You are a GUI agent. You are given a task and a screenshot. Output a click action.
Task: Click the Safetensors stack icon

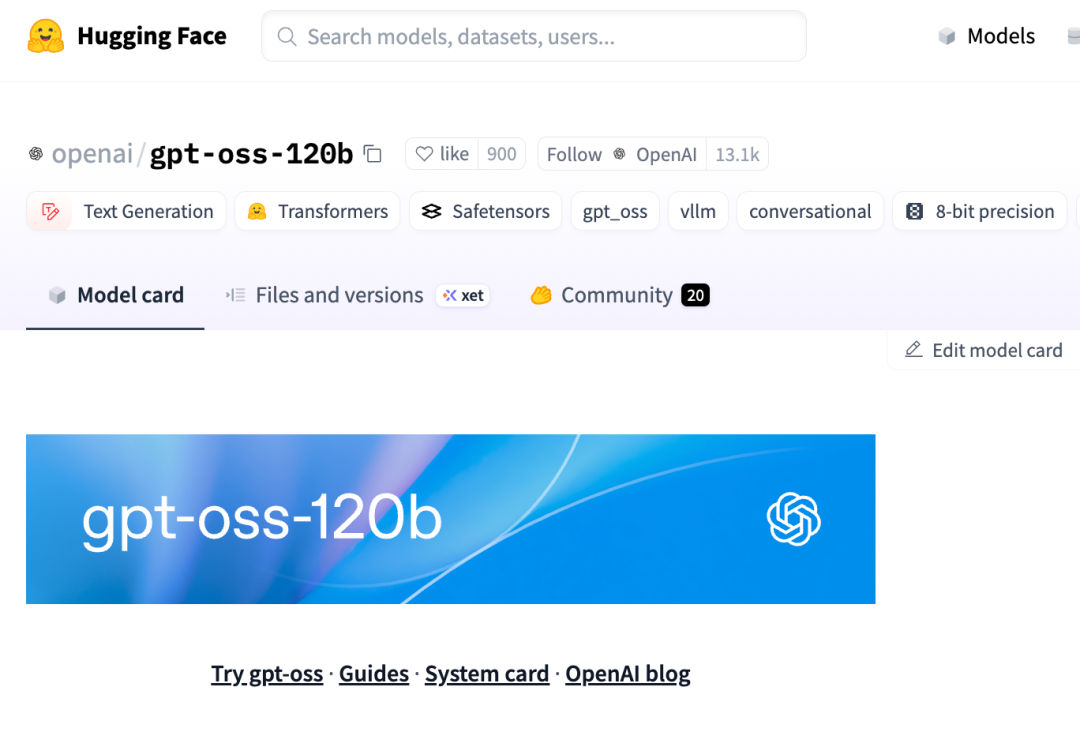click(431, 212)
